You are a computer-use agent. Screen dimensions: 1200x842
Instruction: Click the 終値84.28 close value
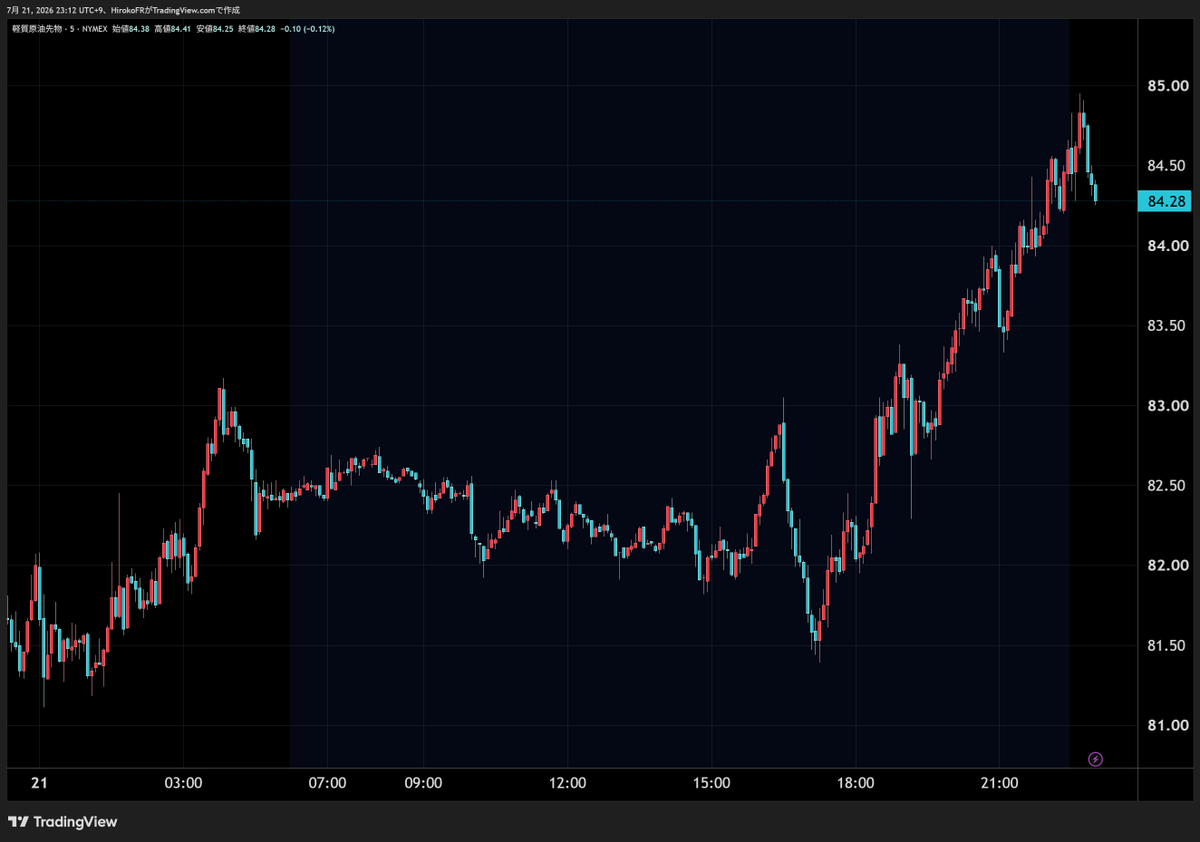point(256,29)
